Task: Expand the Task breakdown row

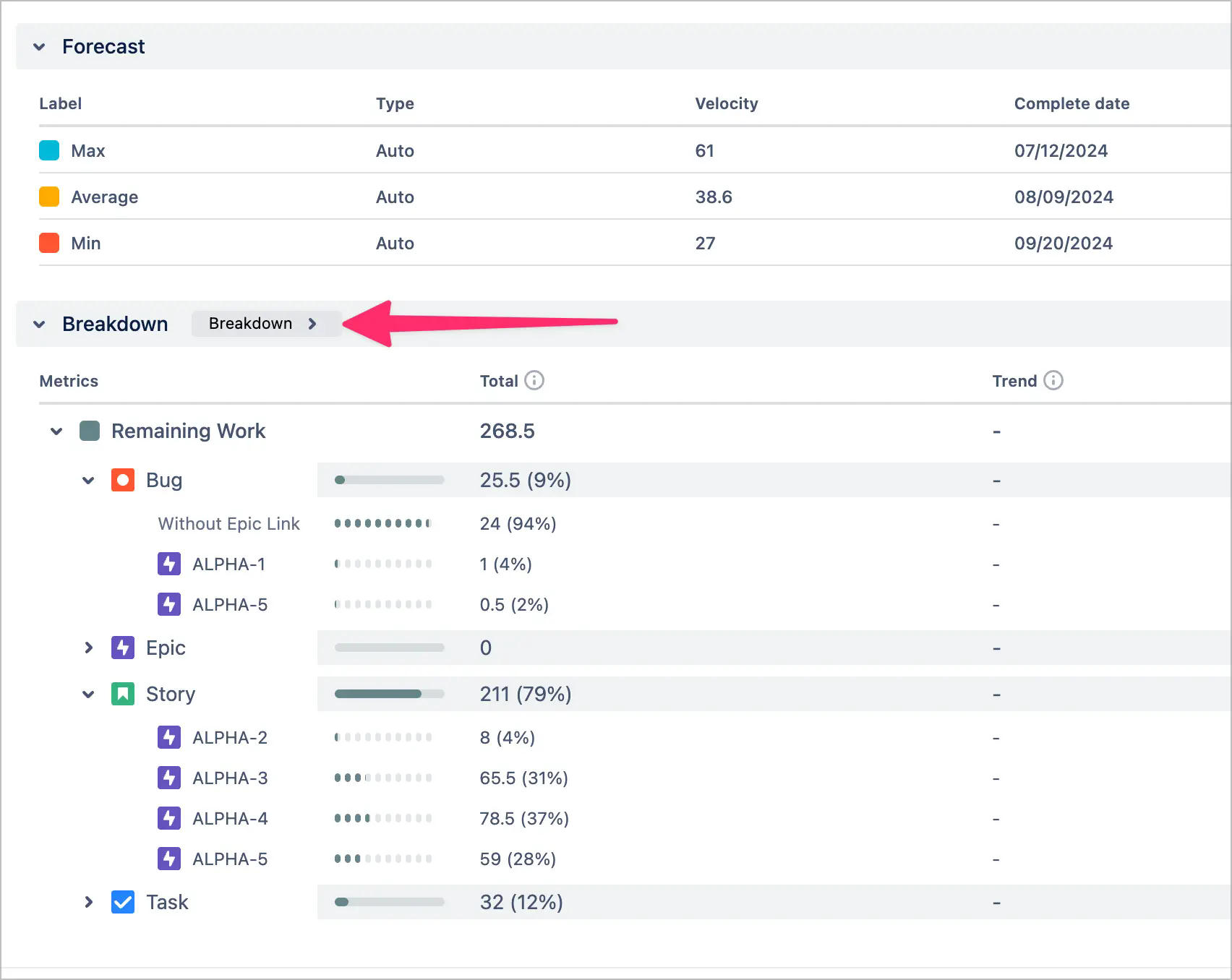Action: click(x=88, y=902)
